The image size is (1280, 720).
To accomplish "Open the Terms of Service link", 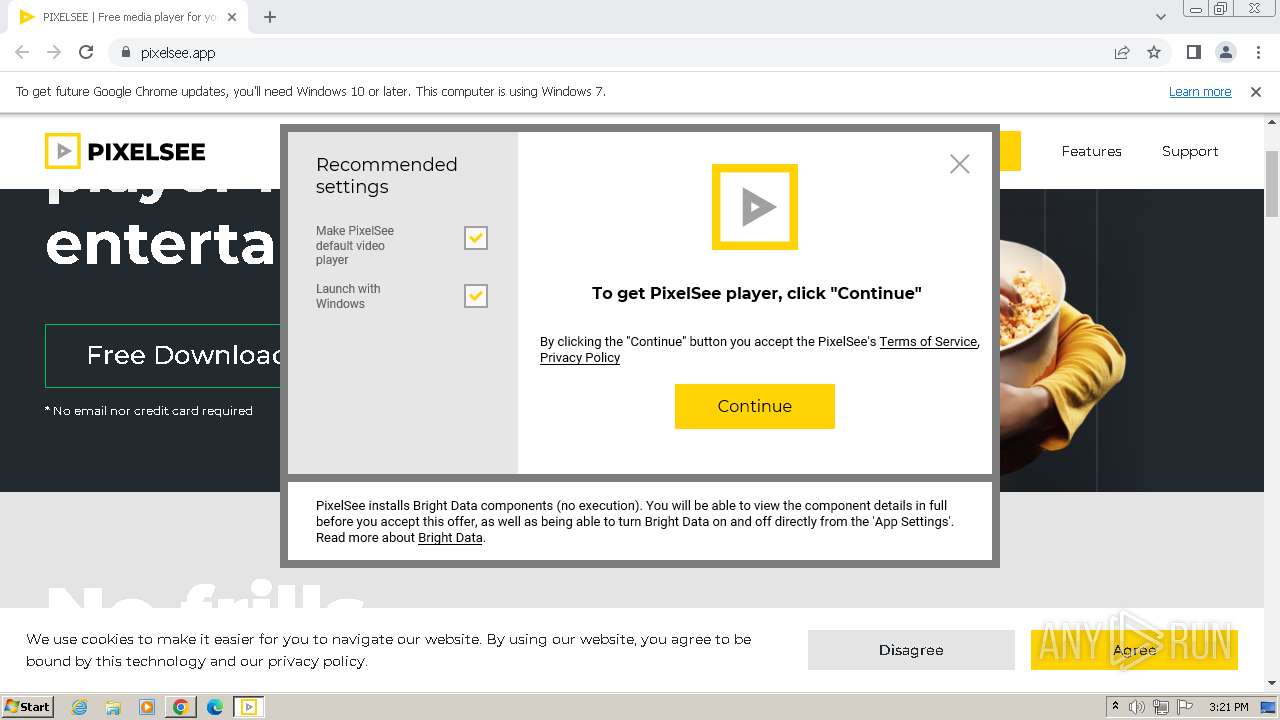I will click(x=928, y=342).
